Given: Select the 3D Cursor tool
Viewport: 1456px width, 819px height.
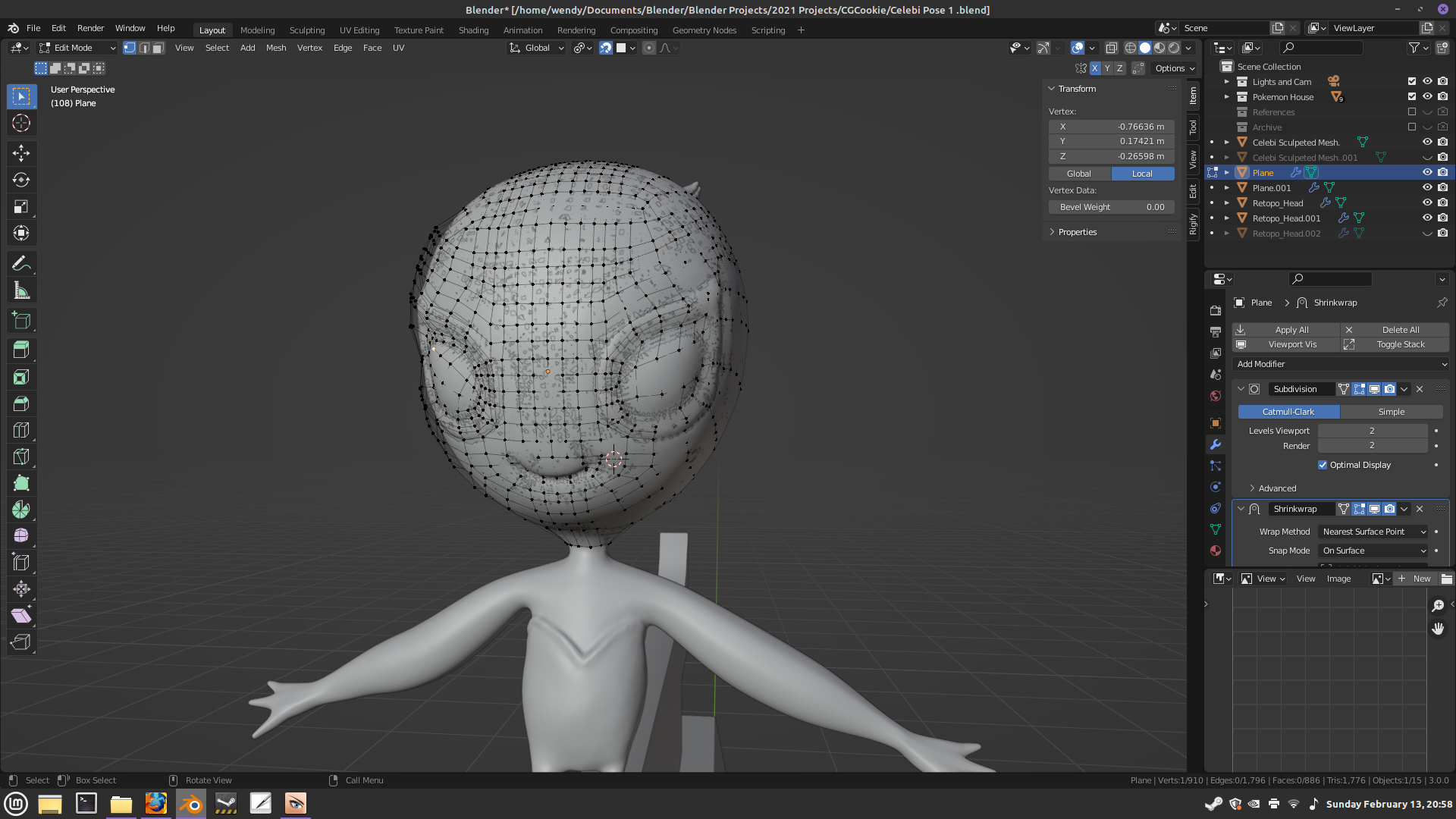Looking at the screenshot, I should [x=21, y=123].
